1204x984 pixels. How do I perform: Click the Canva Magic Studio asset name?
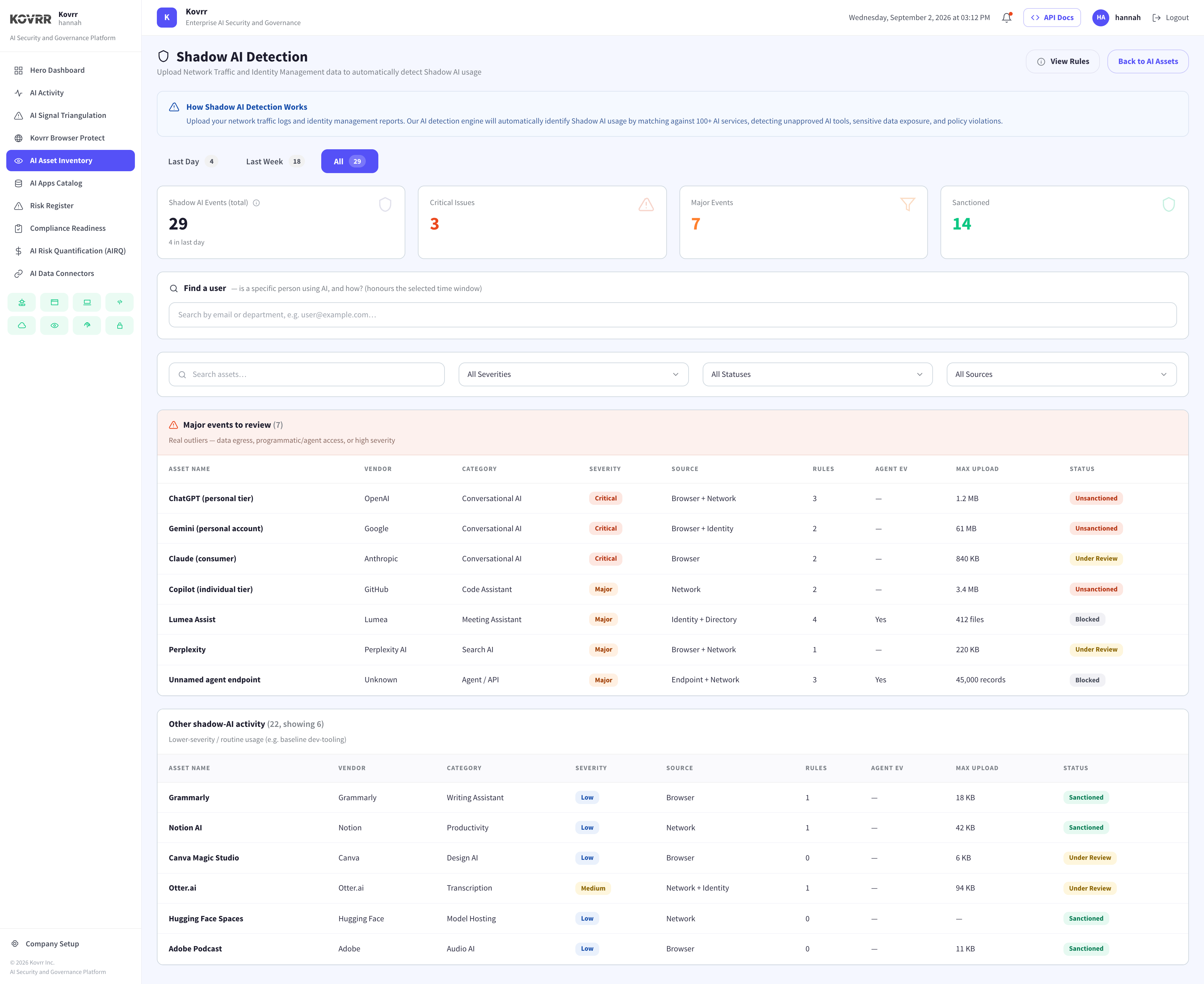204,858
